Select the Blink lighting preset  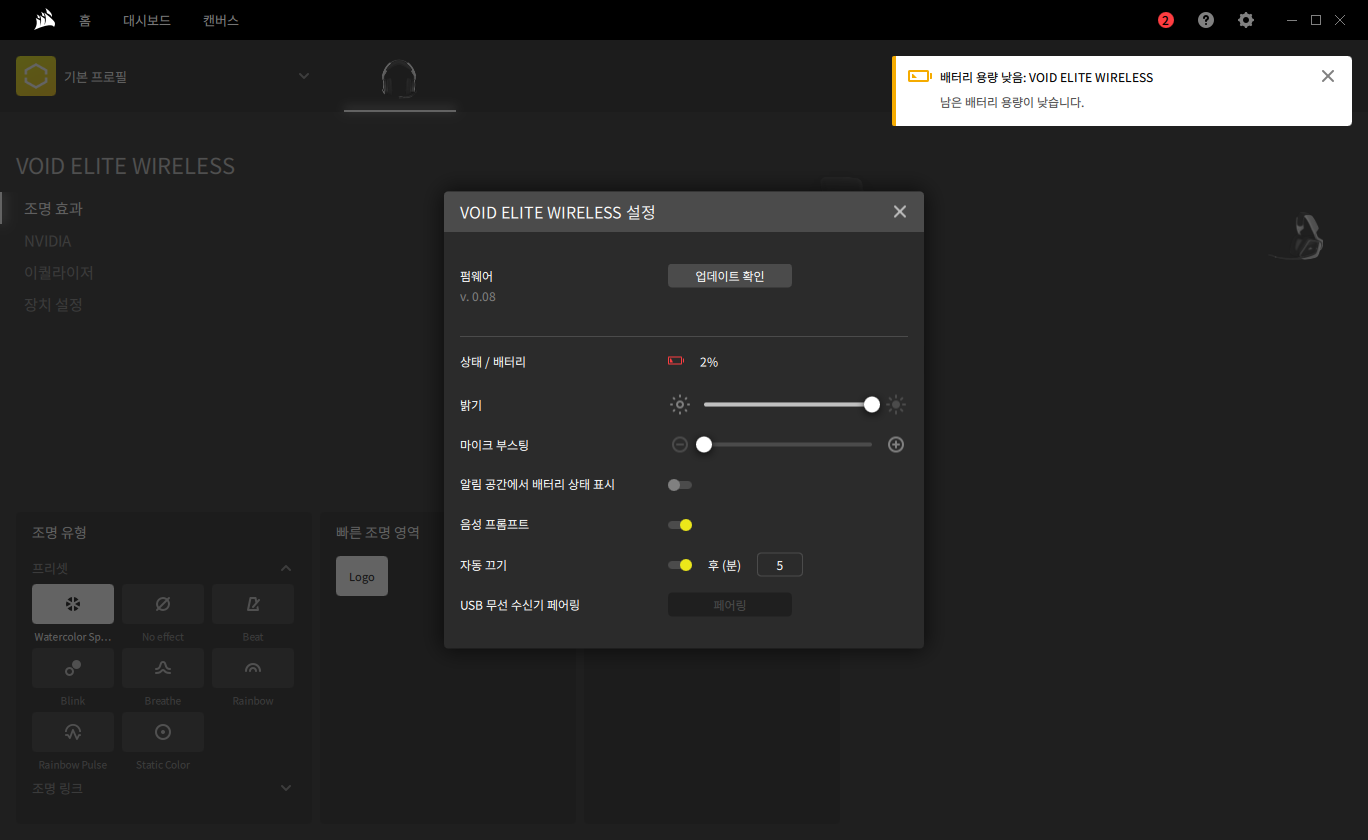tap(73, 668)
